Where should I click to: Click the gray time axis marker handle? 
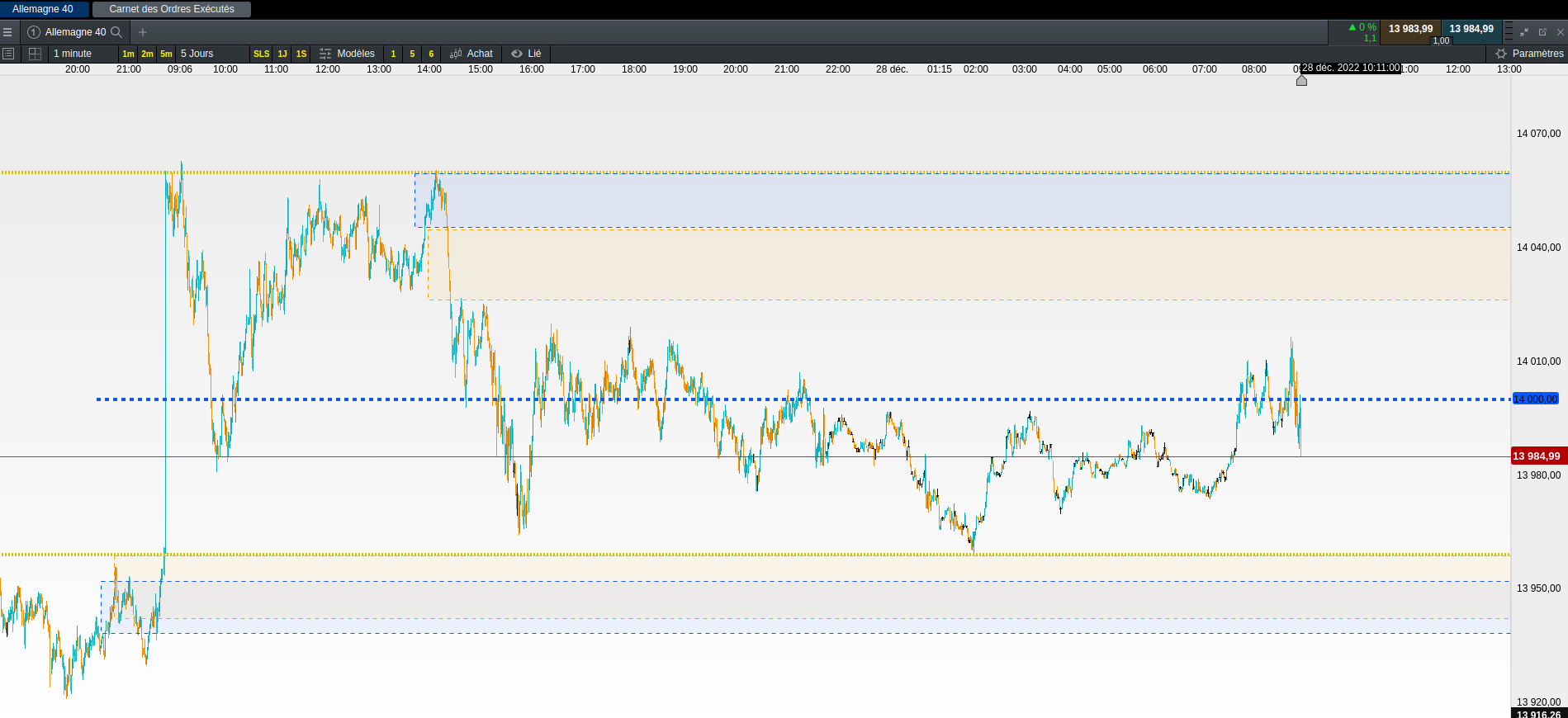pyautogui.click(x=1301, y=80)
